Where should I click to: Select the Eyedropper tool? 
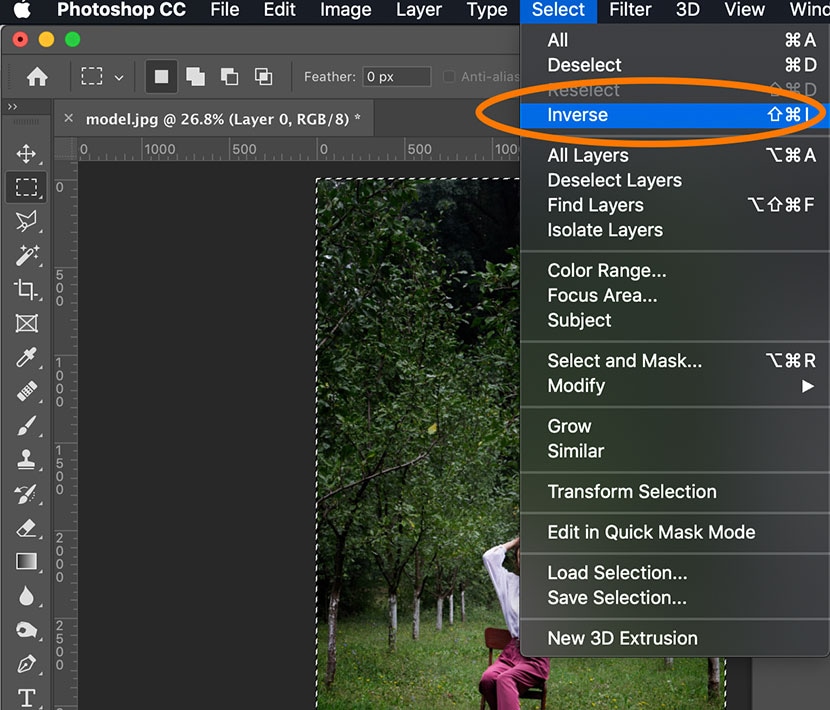(26, 357)
